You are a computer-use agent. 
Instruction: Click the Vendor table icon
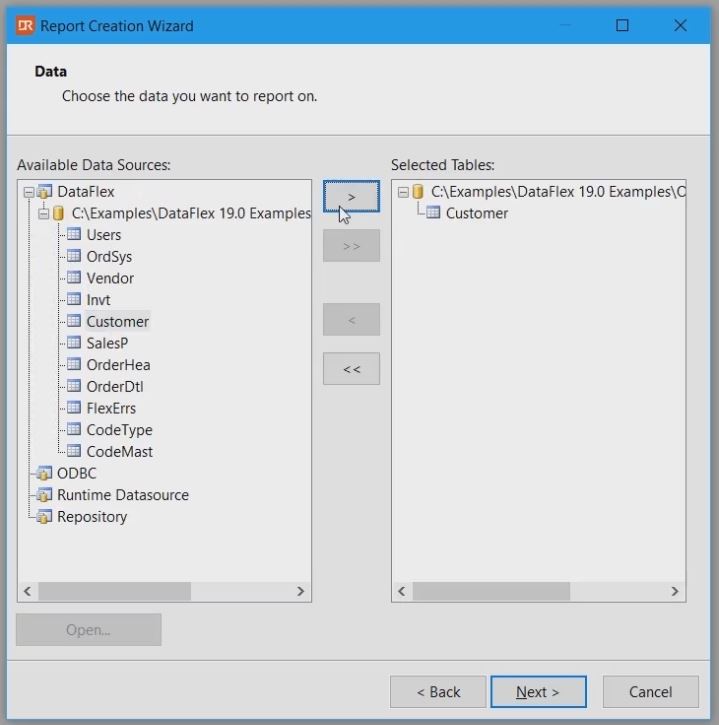73,278
